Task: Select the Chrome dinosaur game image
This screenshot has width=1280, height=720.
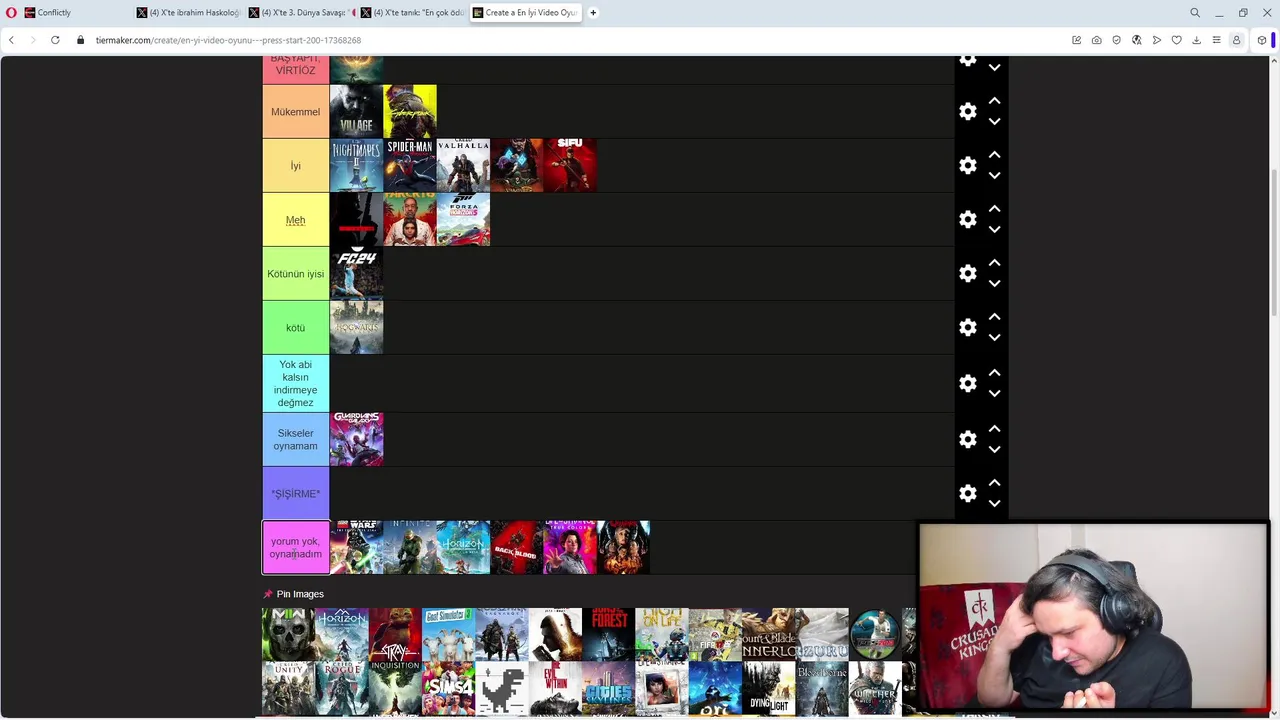Action: pyautogui.click(x=501, y=688)
